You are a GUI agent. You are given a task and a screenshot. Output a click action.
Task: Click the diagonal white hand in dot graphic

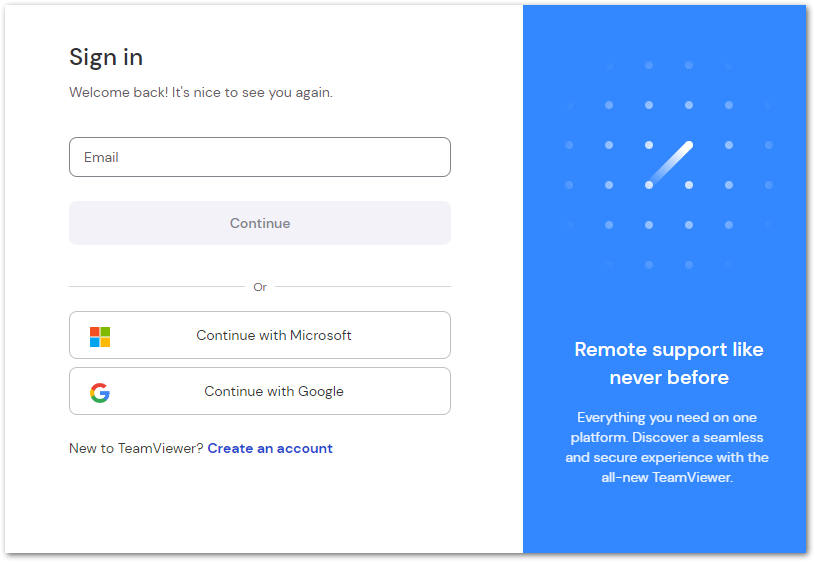(x=670, y=164)
